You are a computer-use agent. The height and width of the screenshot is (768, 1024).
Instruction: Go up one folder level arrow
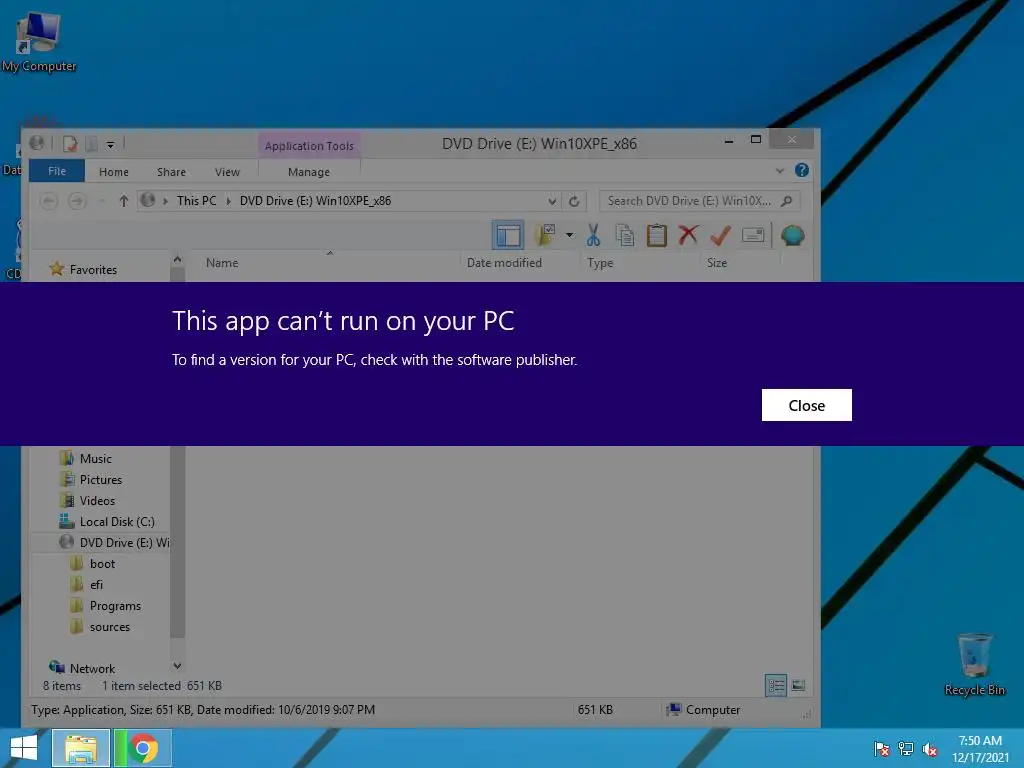point(123,201)
